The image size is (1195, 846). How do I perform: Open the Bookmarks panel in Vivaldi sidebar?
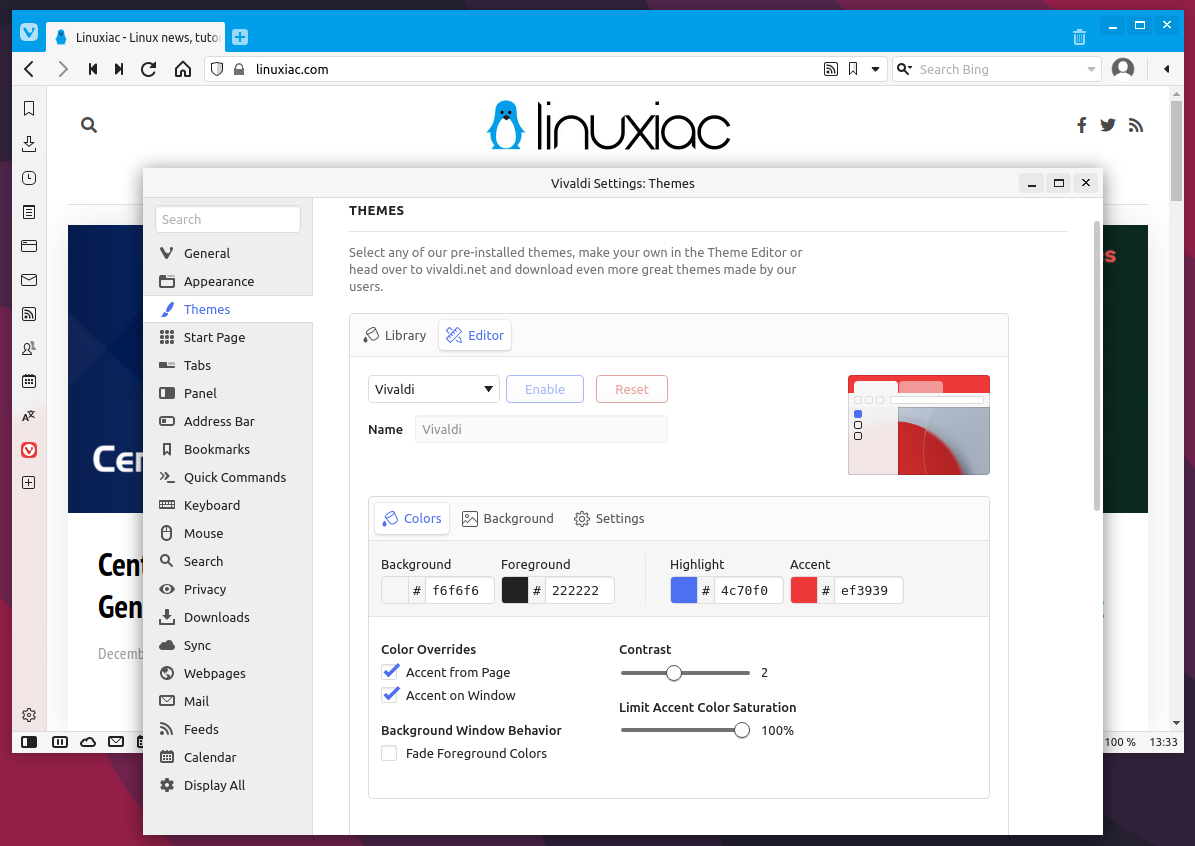[x=29, y=108]
